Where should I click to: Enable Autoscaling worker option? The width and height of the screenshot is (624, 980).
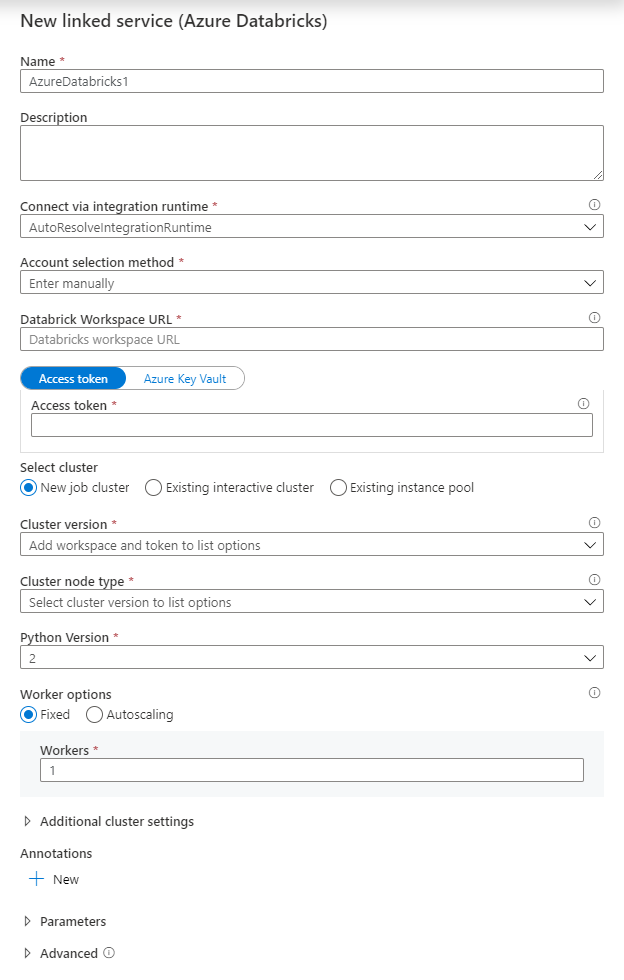coord(95,715)
